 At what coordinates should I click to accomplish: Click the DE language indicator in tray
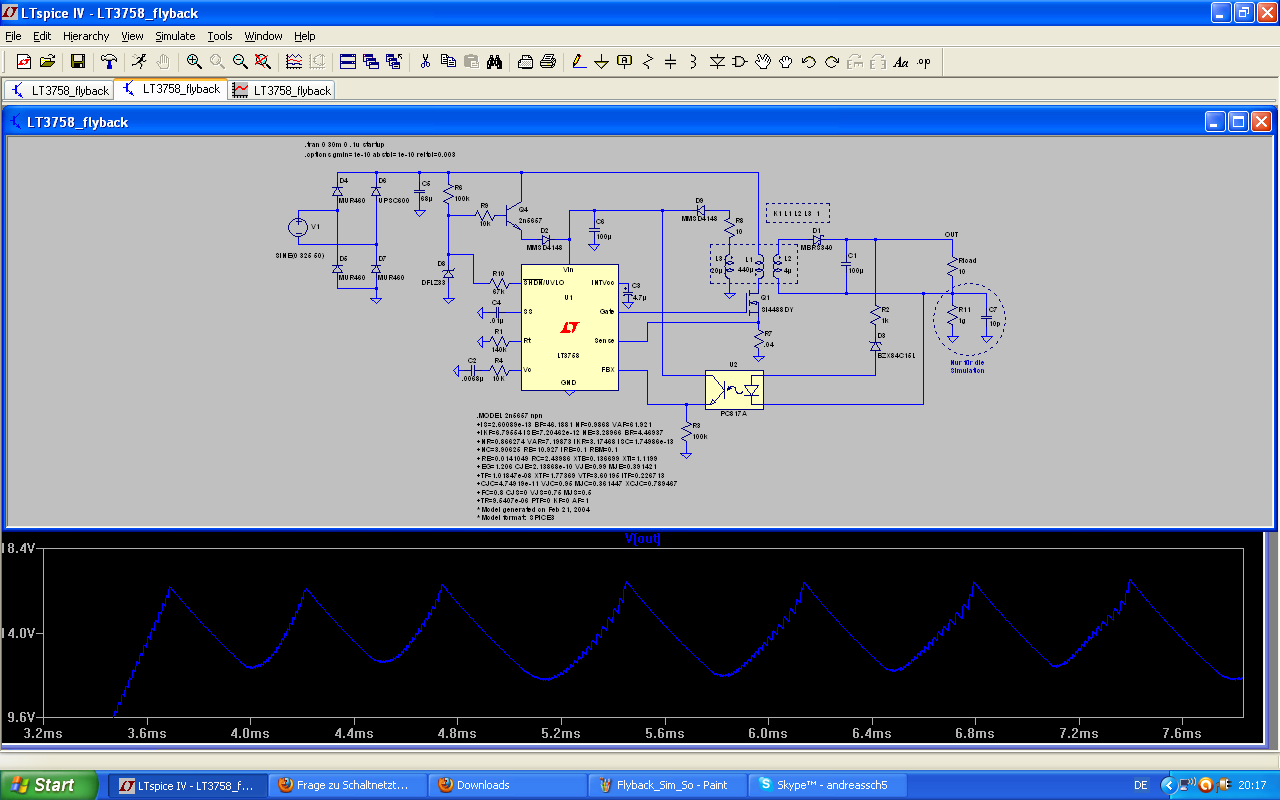tap(1141, 785)
